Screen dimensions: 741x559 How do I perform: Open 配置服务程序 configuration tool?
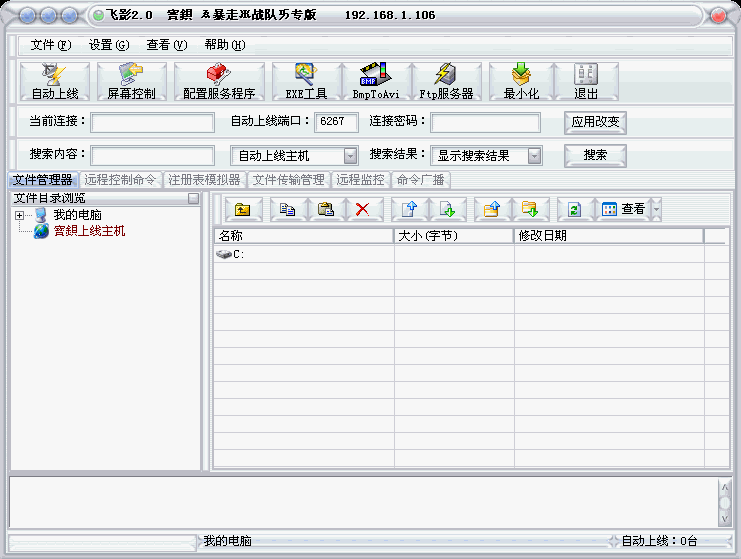[219, 81]
